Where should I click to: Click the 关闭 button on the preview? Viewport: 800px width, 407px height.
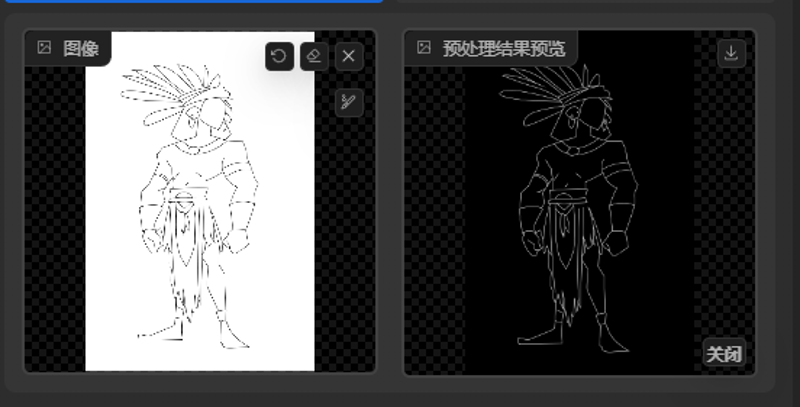[724, 353]
